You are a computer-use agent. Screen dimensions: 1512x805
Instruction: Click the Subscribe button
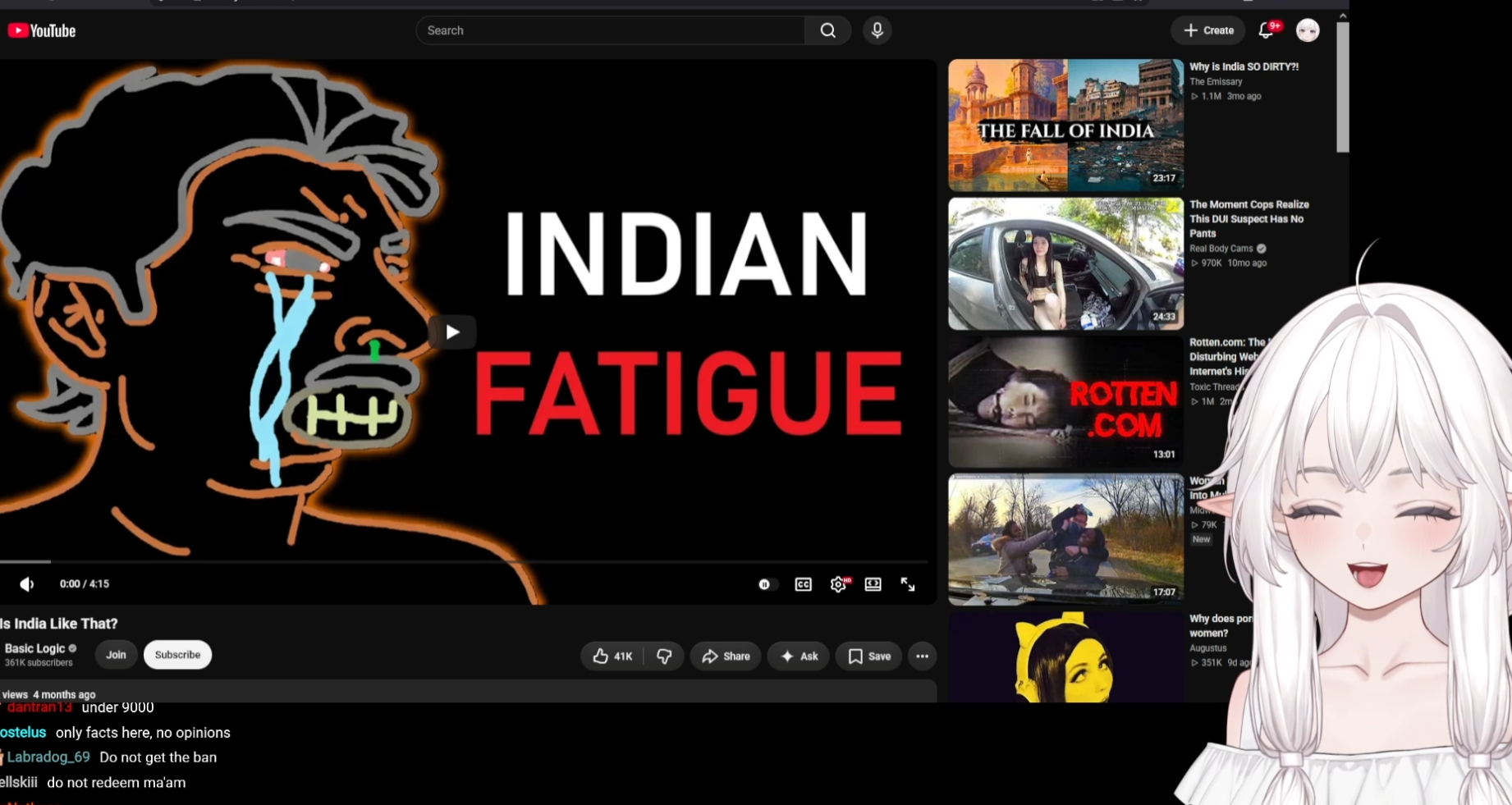[177, 655]
